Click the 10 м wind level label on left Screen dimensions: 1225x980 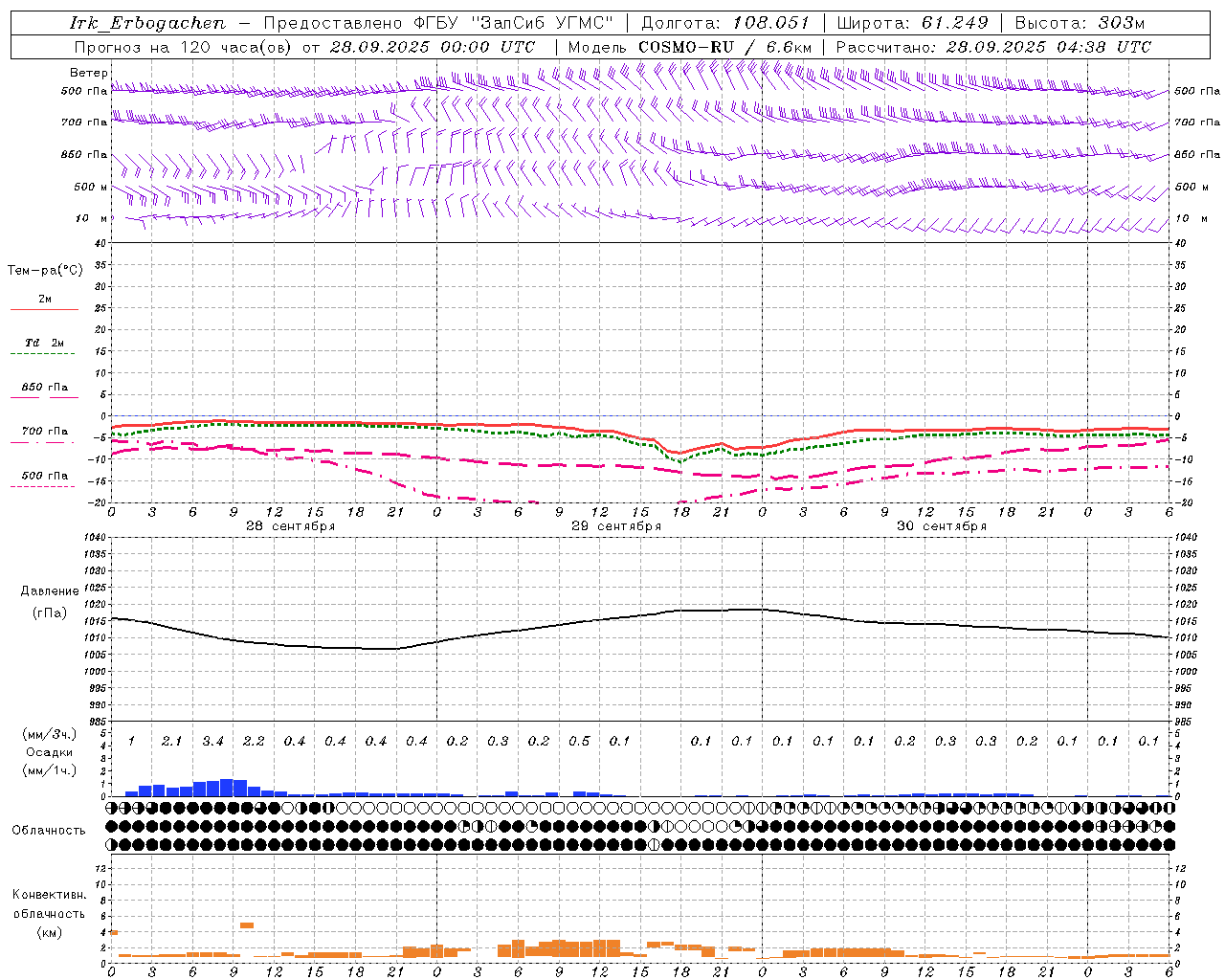coord(91,219)
